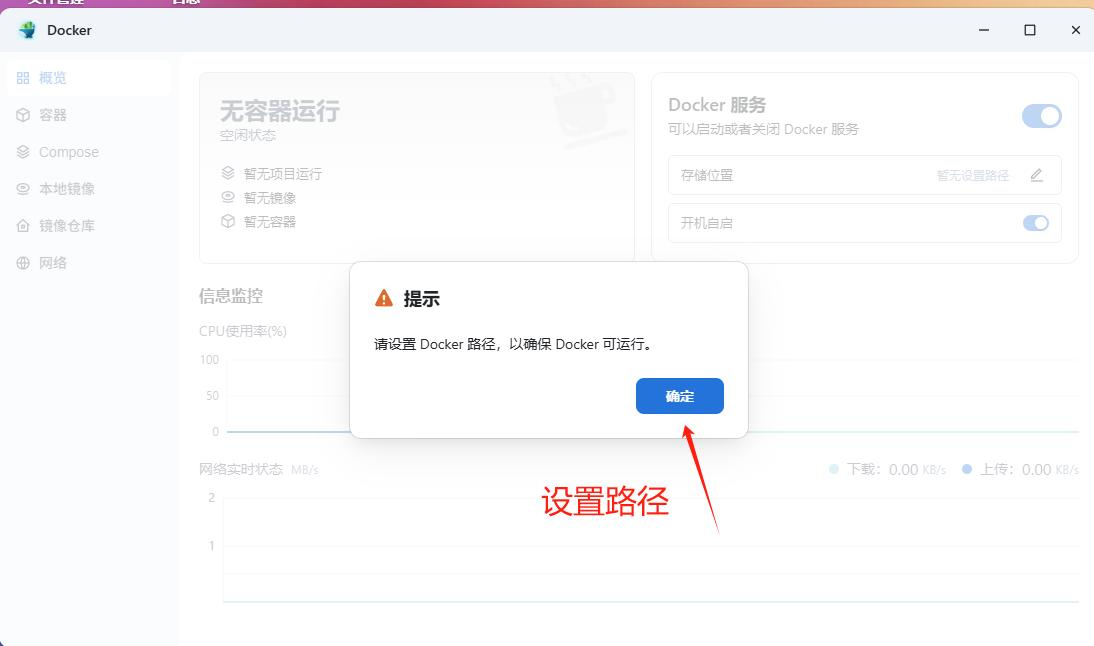Click the Compose layers icon
The height and width of the screenshot is (646, 1094).
pyautogui.click(x=23, y=151)
